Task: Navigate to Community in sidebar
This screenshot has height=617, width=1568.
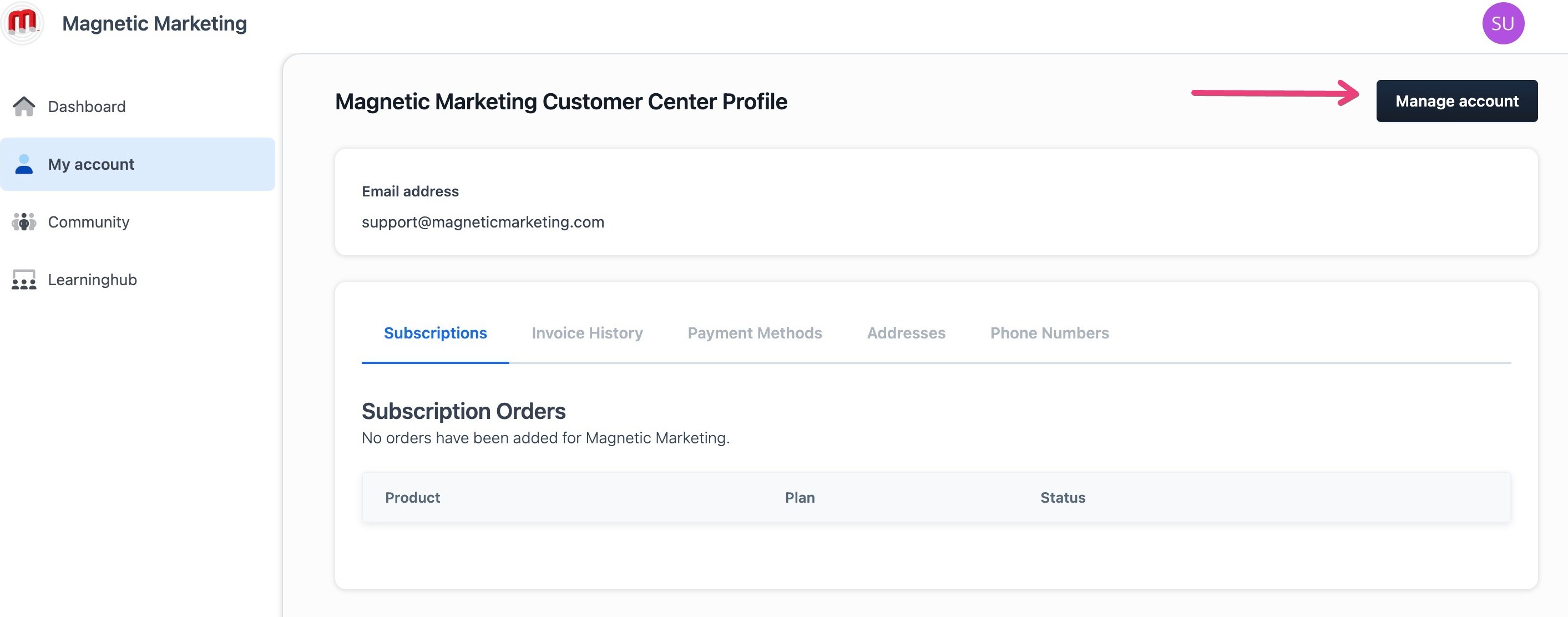Action: tap(89, 222)
